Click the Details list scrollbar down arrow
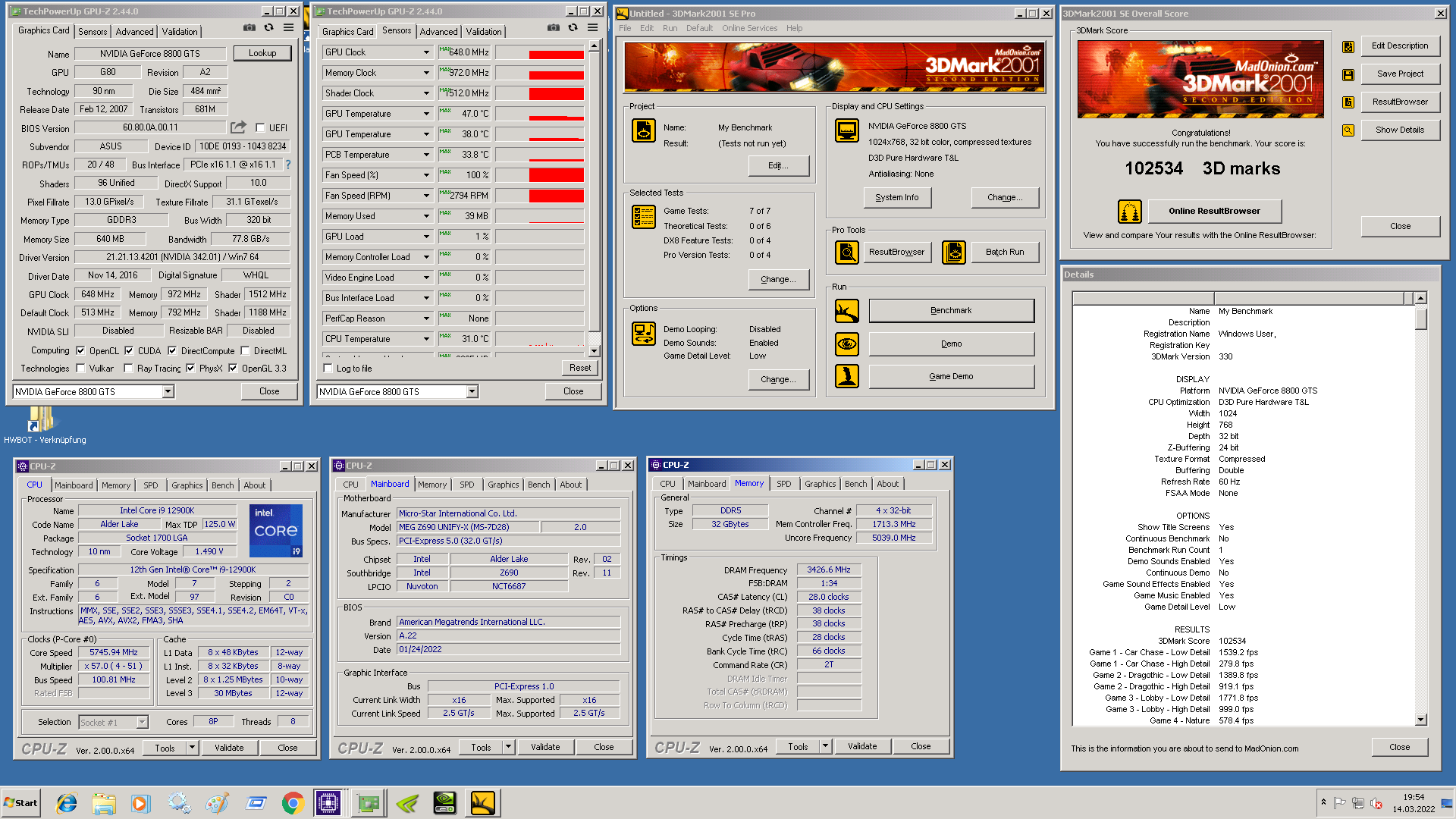1456x819 pixels. point(1421,720)
